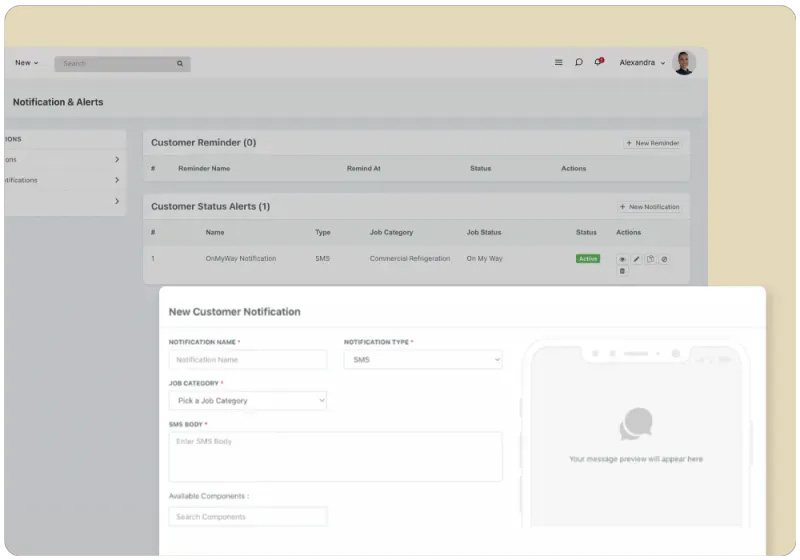Viewport: 800px width, 560px height.
Task: Click the Customer Status Alerts (1) heading
Action: [x=210, y=207]
